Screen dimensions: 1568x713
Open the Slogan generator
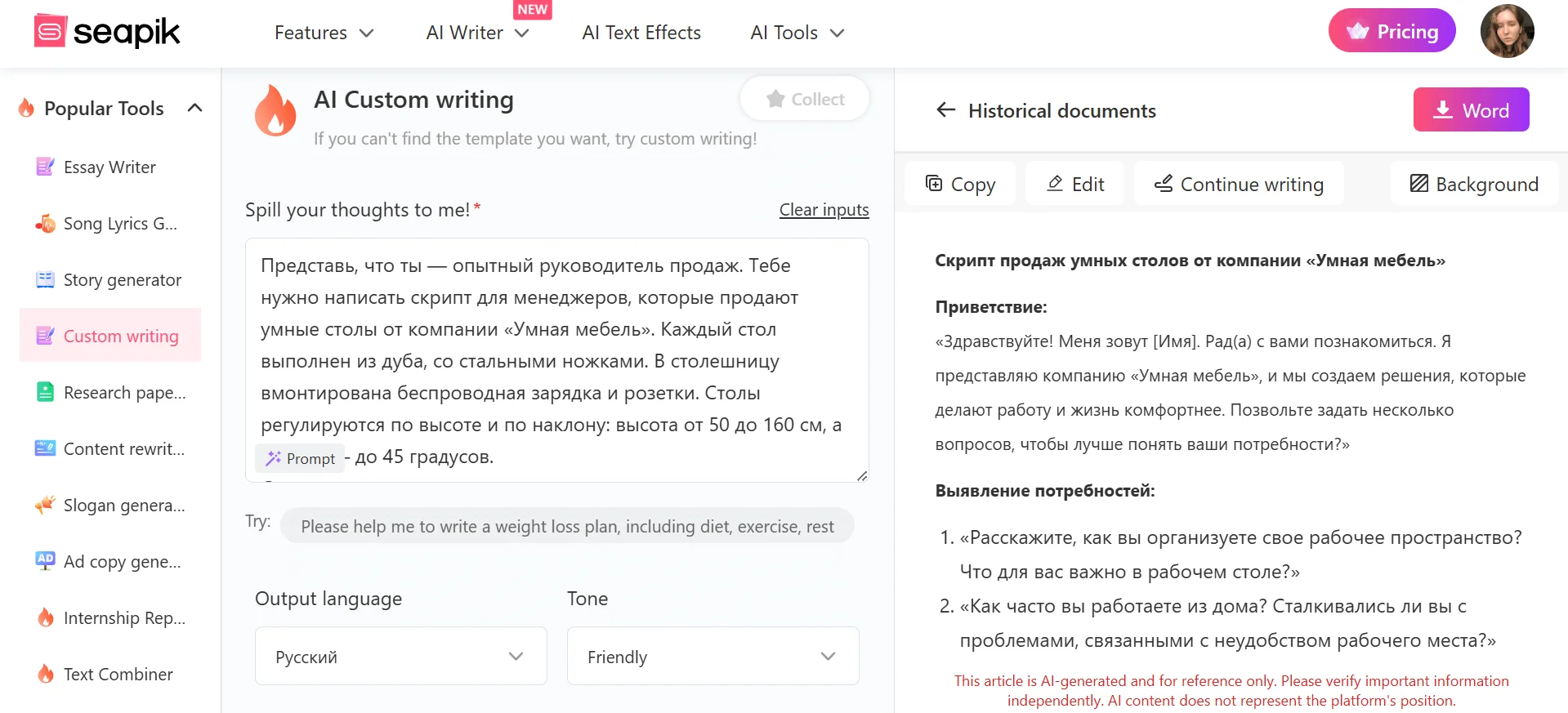[123, 505]
